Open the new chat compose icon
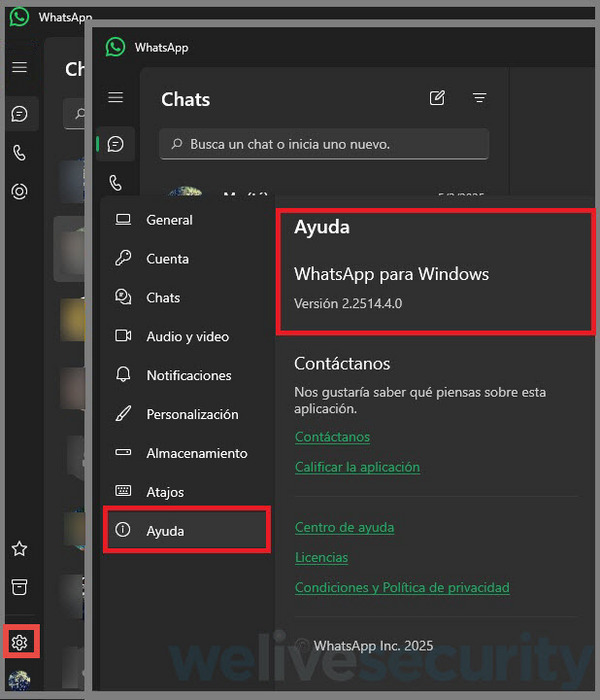The image size is (600, 700). click(437, 98)
